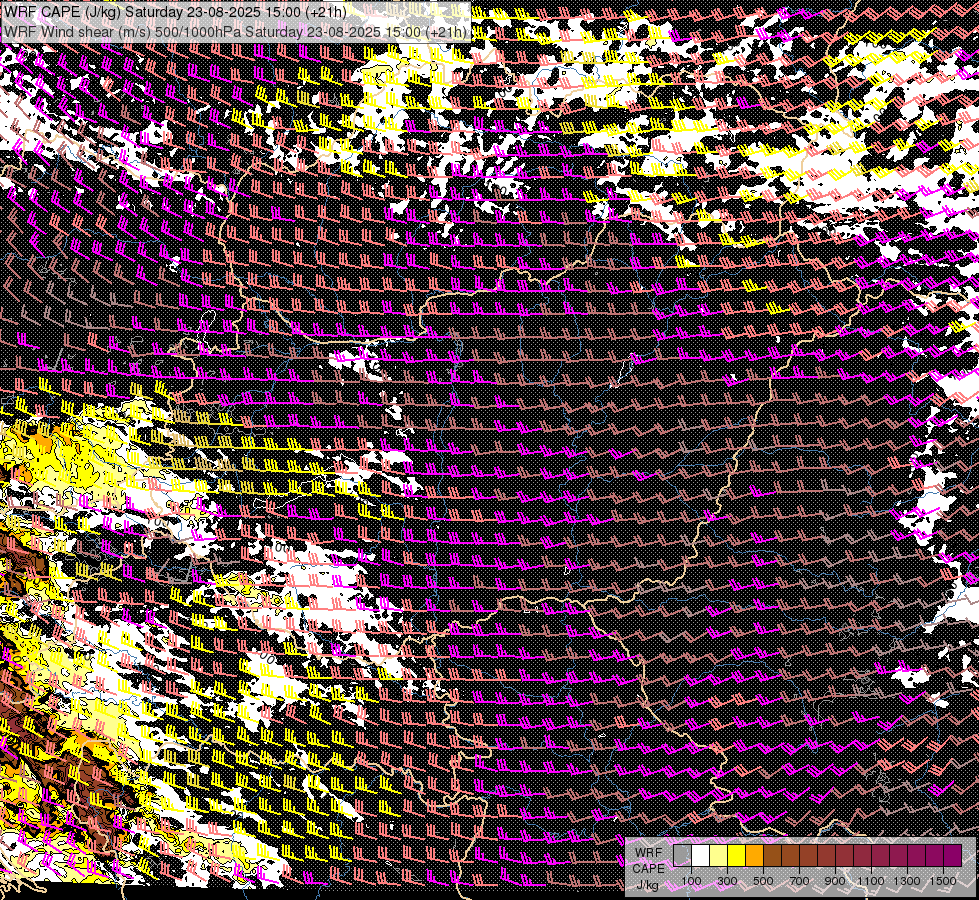The height and width of the screenshot is (900, 979).
Task: Click the orange CAPE legend swatch
Action: pyautogui.click(x=754, y=856)
